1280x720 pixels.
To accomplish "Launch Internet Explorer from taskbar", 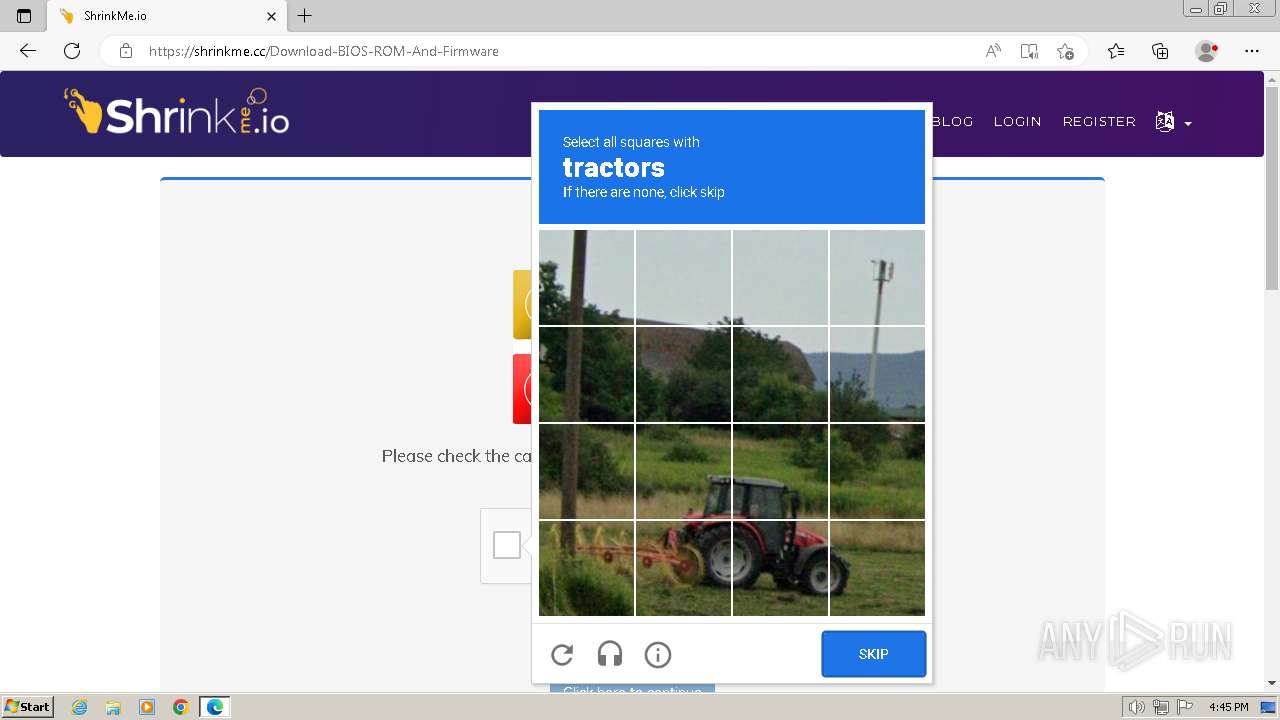I will coord(80,707).
